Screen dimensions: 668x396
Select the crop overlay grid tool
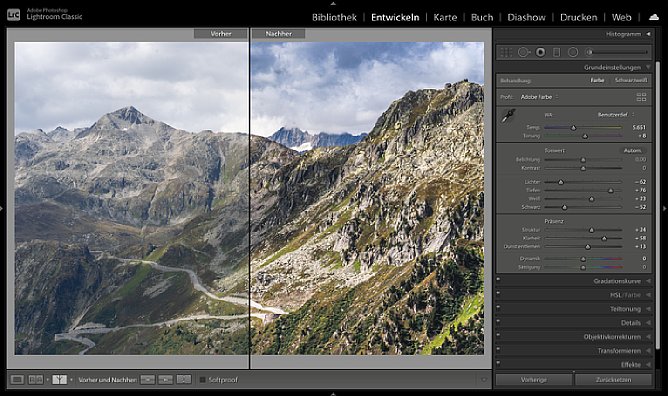tap(506, 52)
